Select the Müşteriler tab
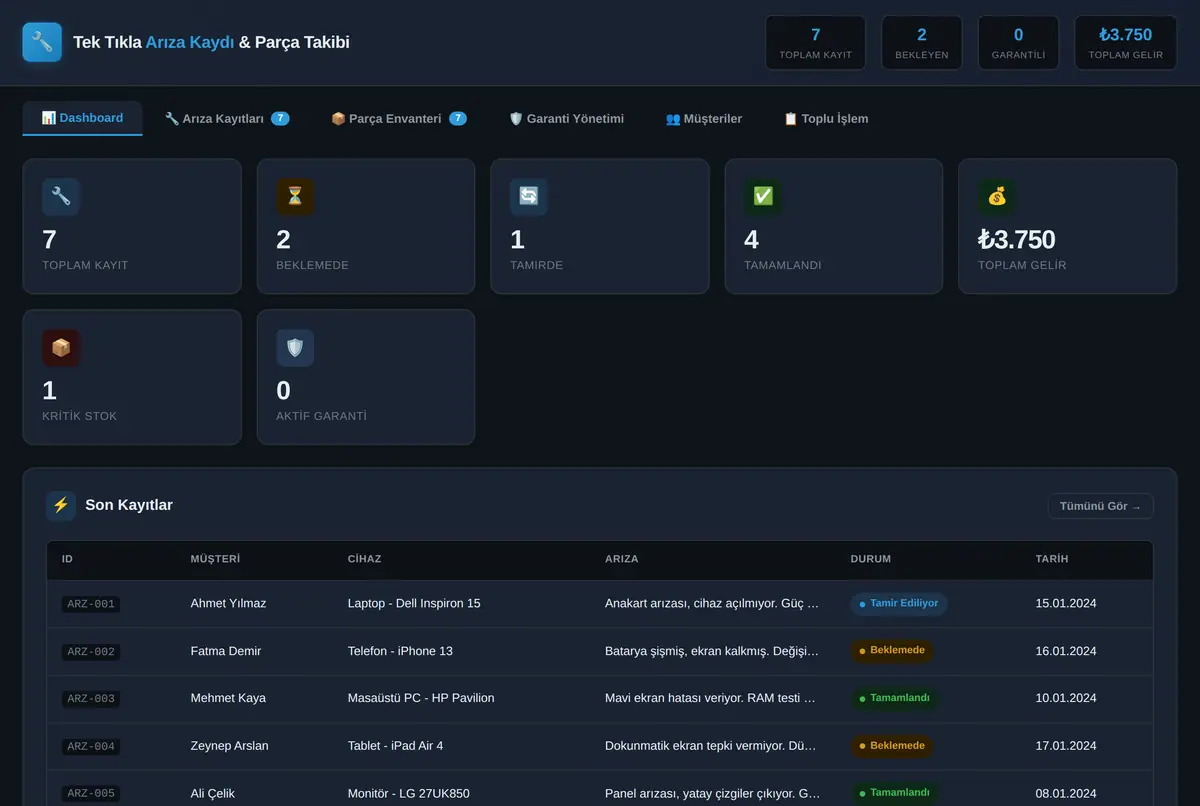Viewport: 1200px width, 806px height. pos(704,118)
